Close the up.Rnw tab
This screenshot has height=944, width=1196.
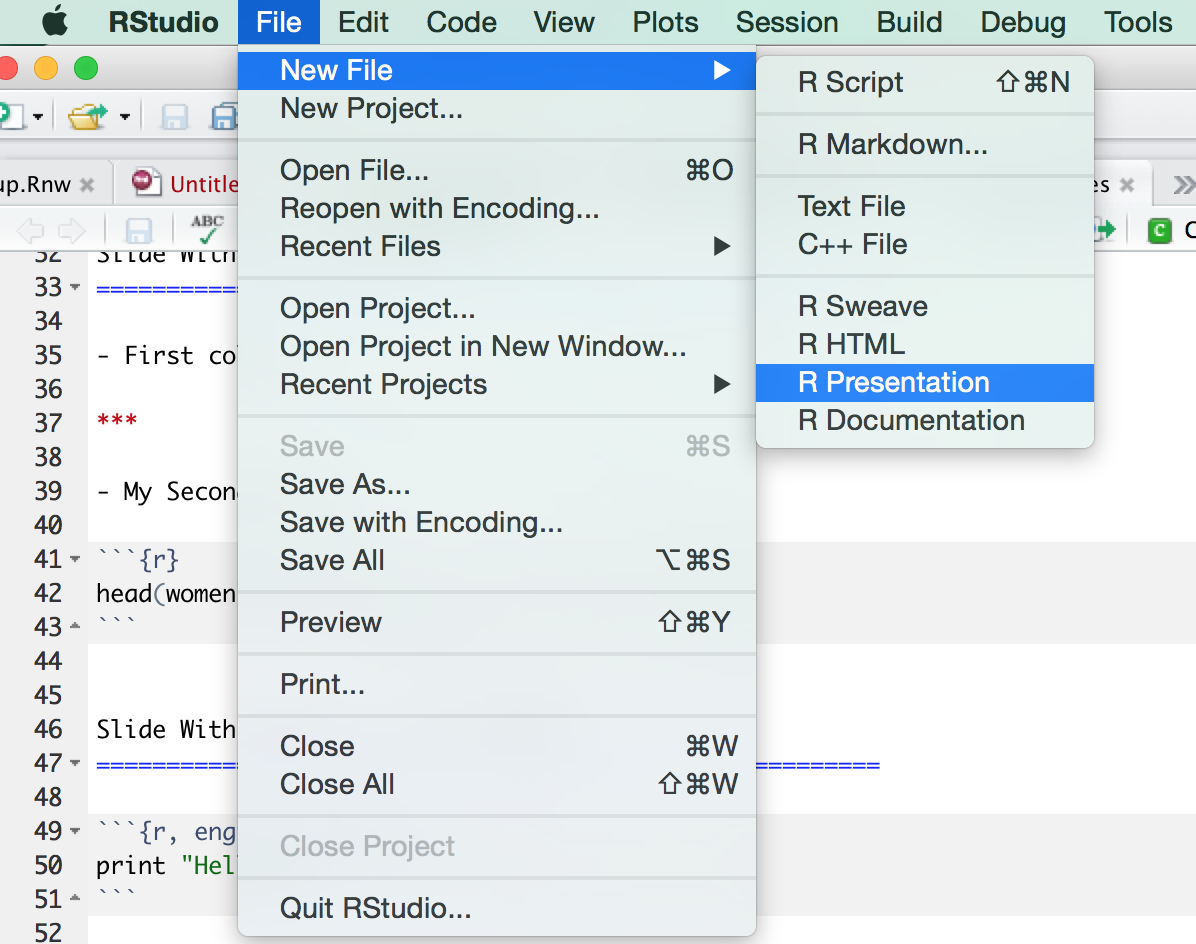click(x=87, y=185)
